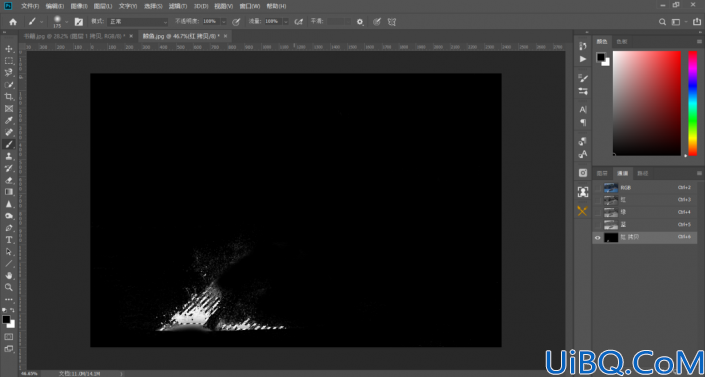The height and width of the screenshot is (377, 705).
Task: Open the Character panel icon
Action: 583,109
